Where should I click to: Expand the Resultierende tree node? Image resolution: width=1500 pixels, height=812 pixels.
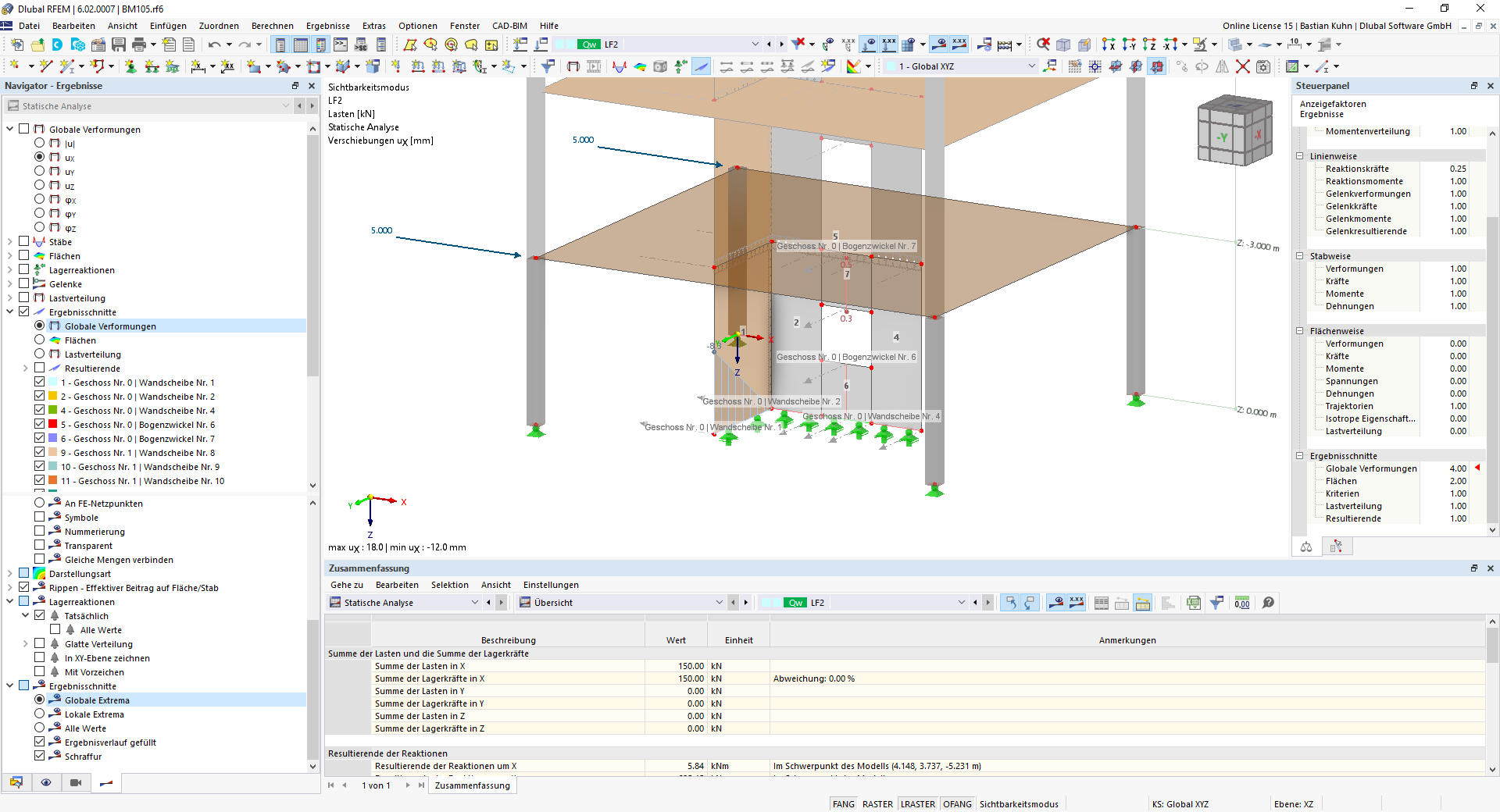point(25,368)
